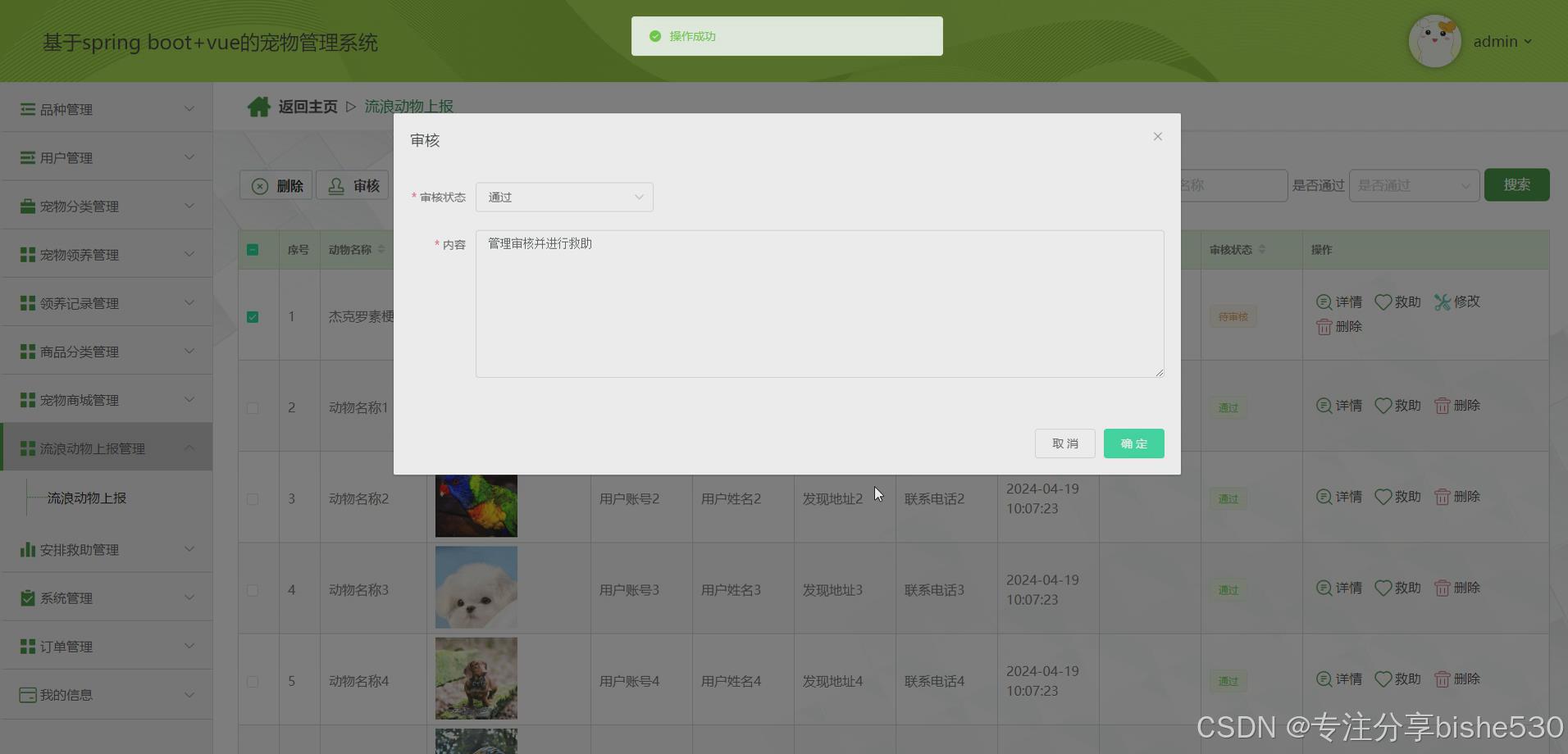Open the 是否通过 filter dropdown

pos(1414,185)
